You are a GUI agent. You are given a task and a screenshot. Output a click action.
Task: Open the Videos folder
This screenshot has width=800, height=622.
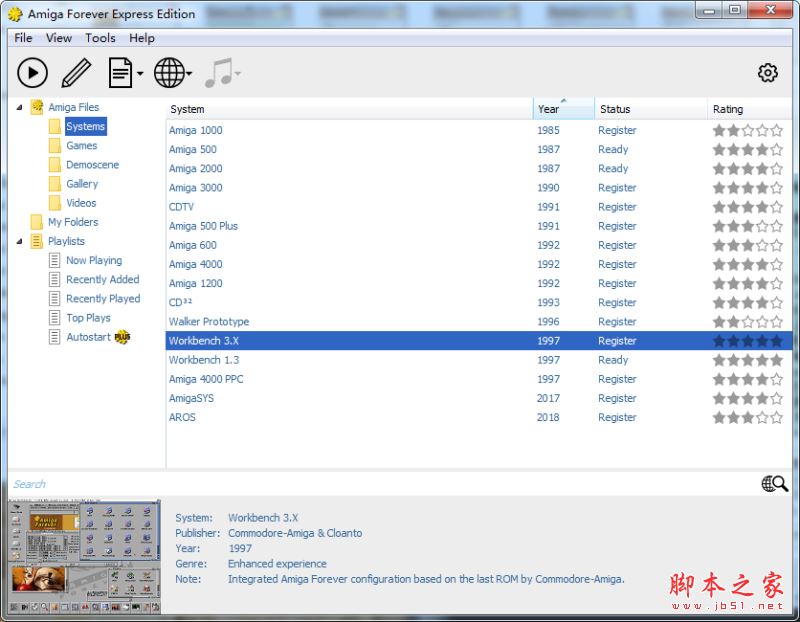(81, 203)
